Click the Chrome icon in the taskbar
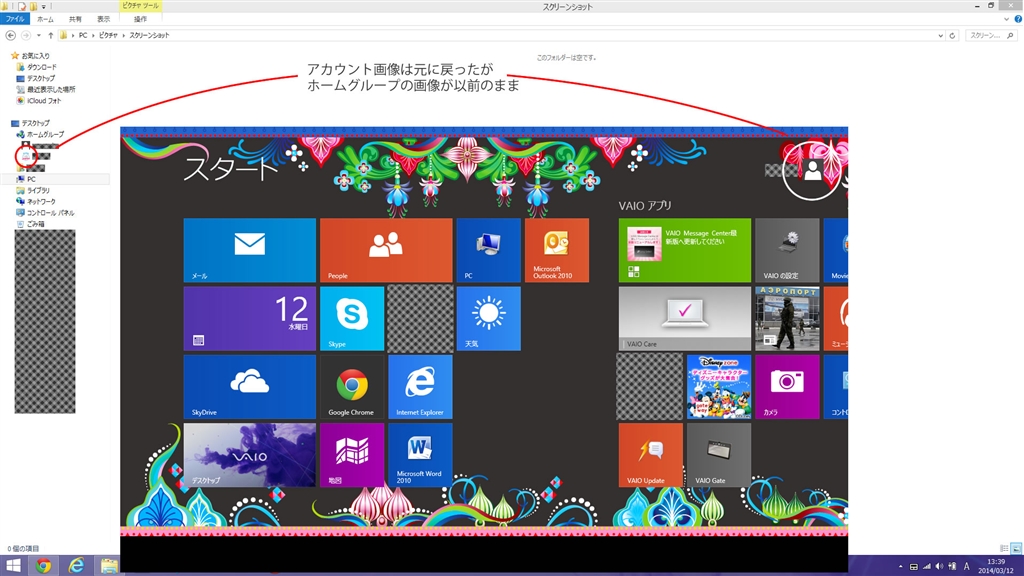1024x576 pixels. click(43, 565)
